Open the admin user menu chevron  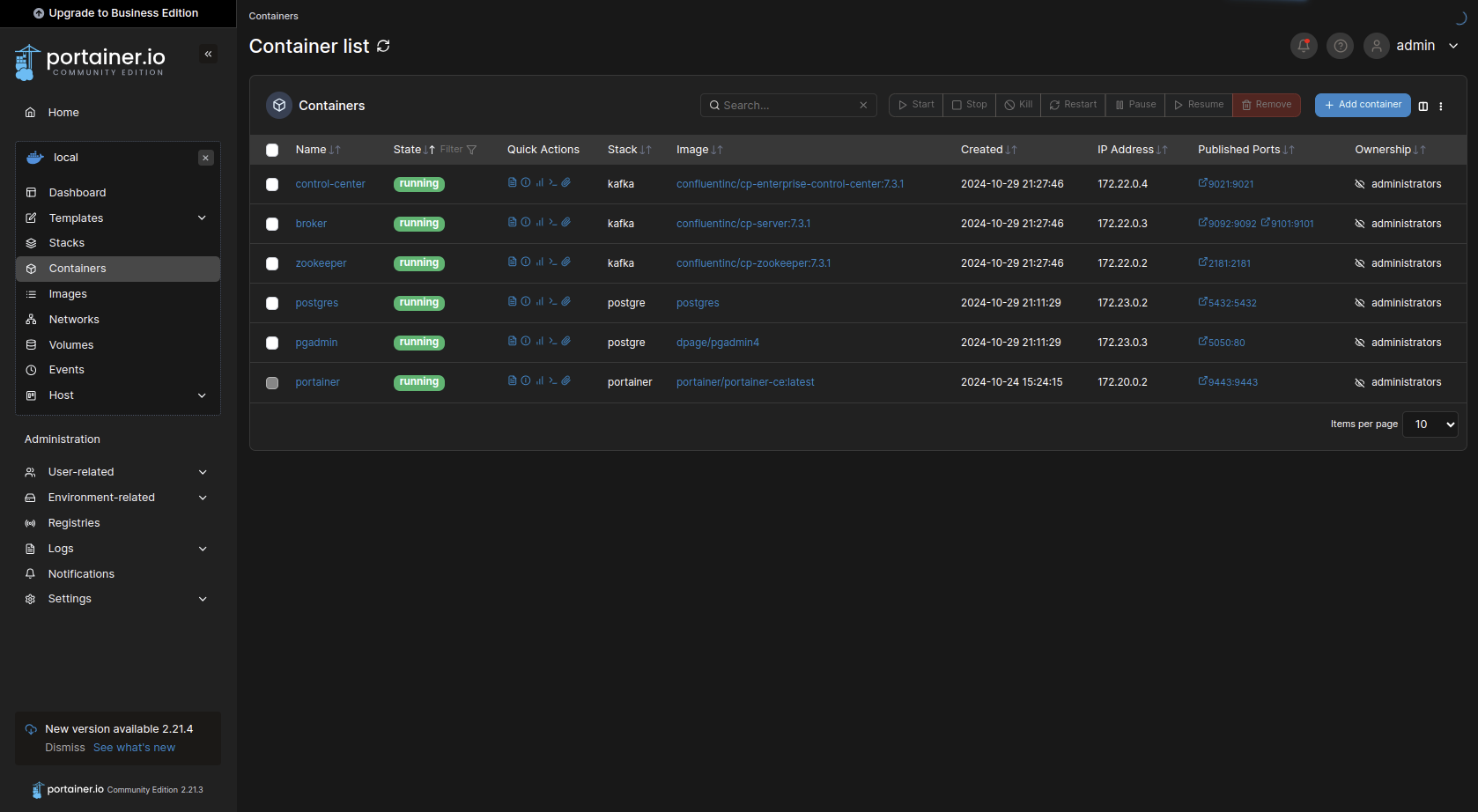(1453, 46)
